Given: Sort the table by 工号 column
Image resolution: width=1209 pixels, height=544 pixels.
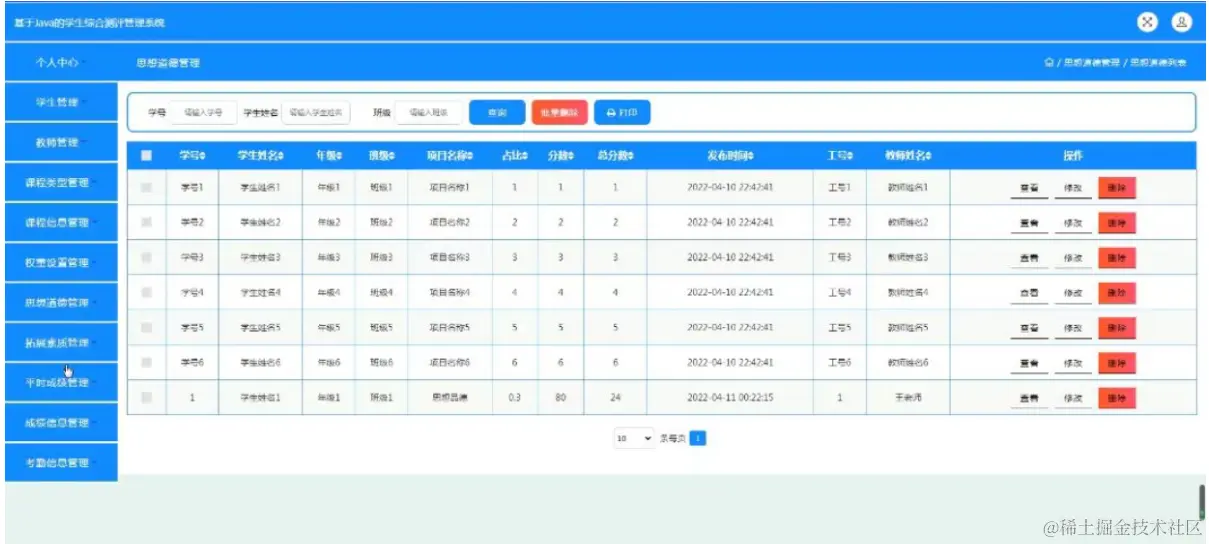Looking at the screenshot, I should (x=840, y=155).
